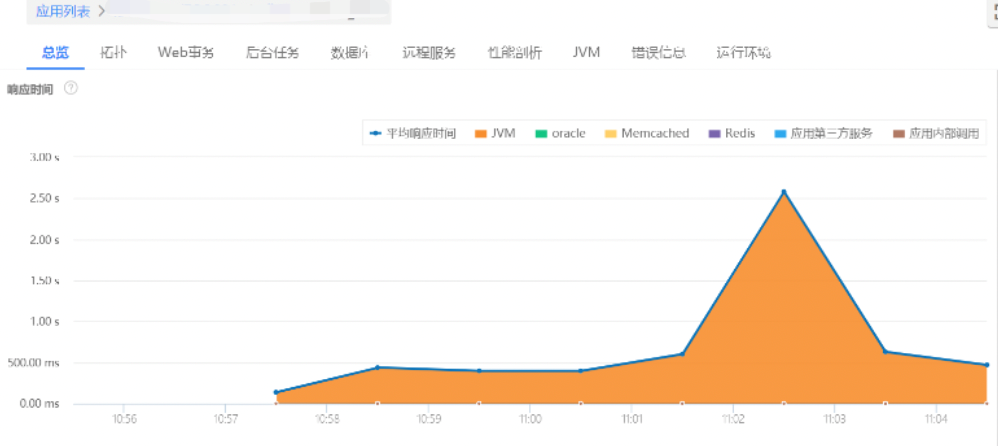Click the 2.5 s peak data point
The width and height of the screenshot is (998, 446).
click(783, 192)
